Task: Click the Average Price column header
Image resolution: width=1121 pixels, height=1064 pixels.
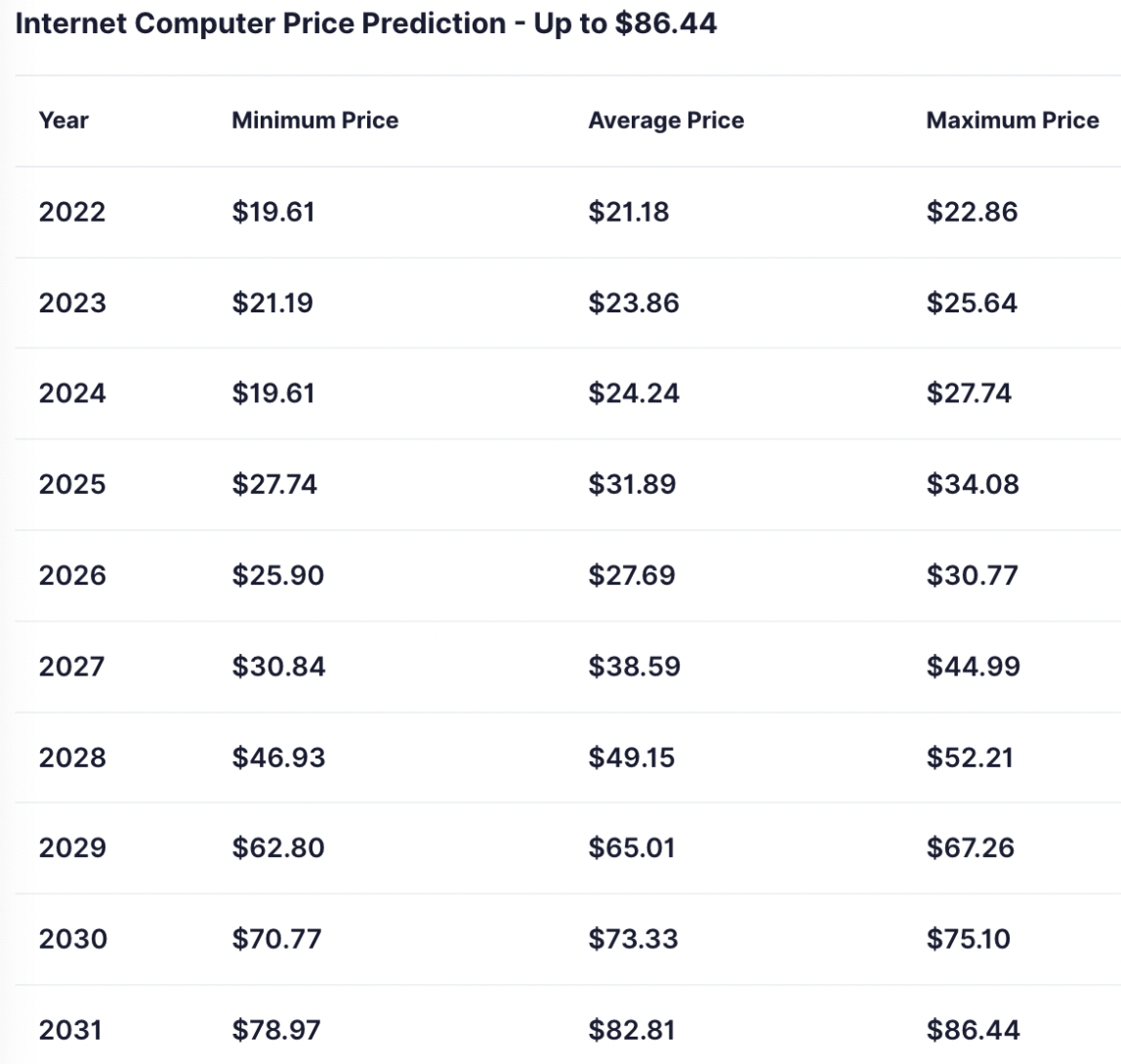Action: tap(666, 120)
